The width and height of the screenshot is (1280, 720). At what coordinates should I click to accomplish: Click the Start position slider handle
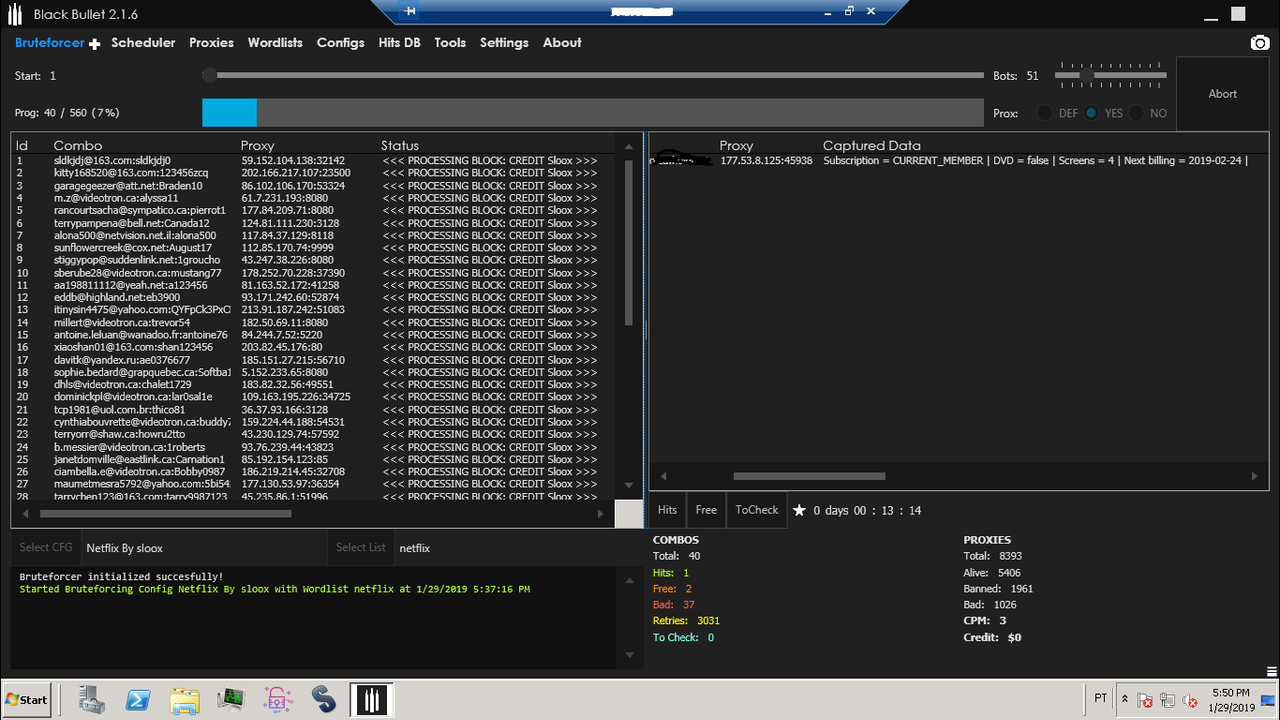coord(209,75)
